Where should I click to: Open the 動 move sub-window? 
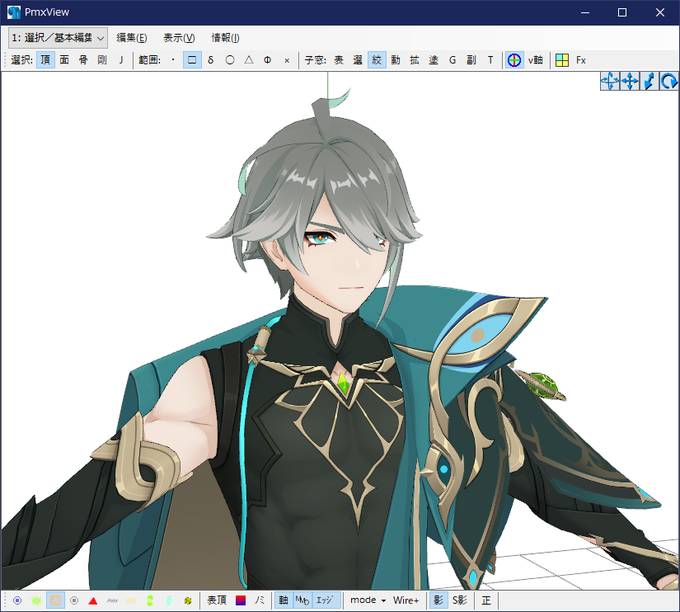click(396, 60)
